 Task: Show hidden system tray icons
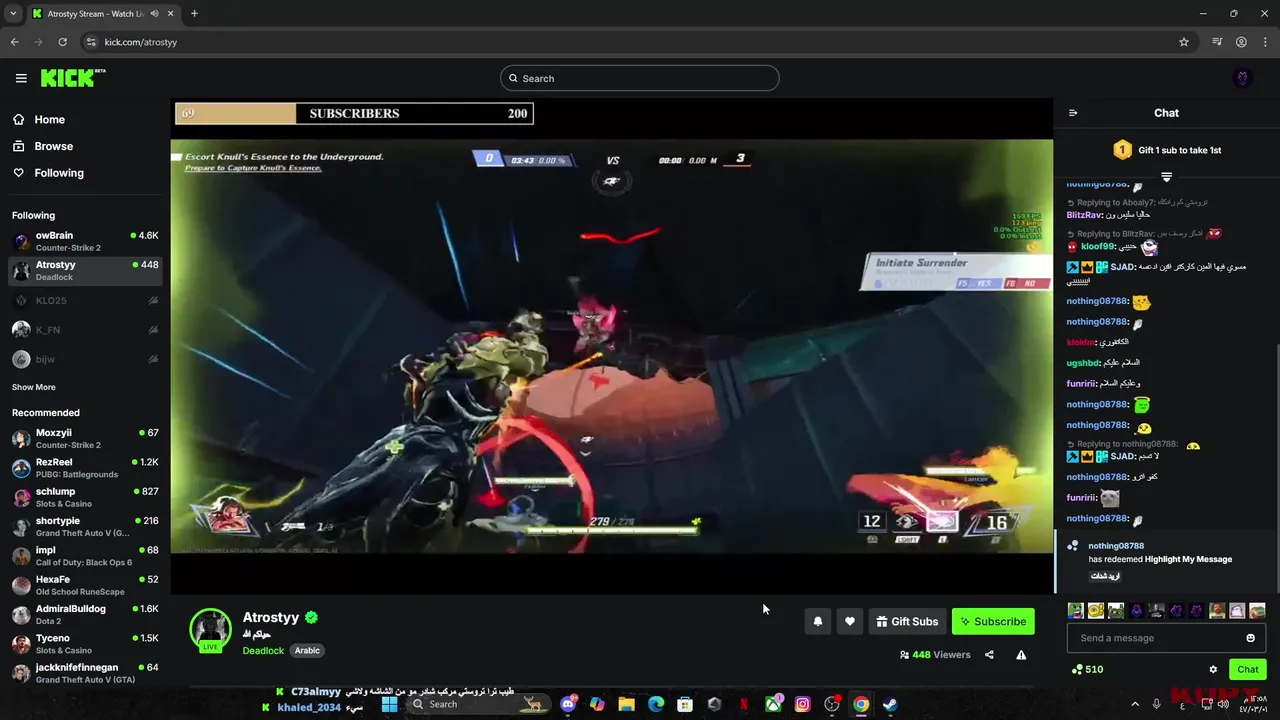[x=1135, y=704]
